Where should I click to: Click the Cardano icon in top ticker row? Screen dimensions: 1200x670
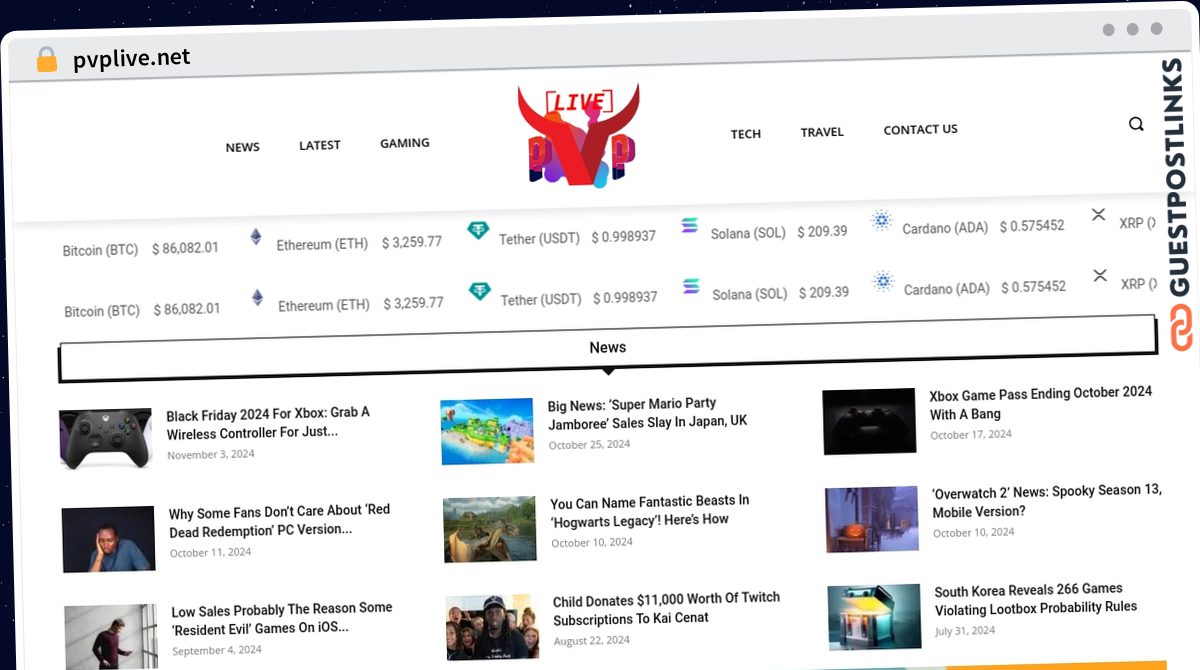(881, 221)
